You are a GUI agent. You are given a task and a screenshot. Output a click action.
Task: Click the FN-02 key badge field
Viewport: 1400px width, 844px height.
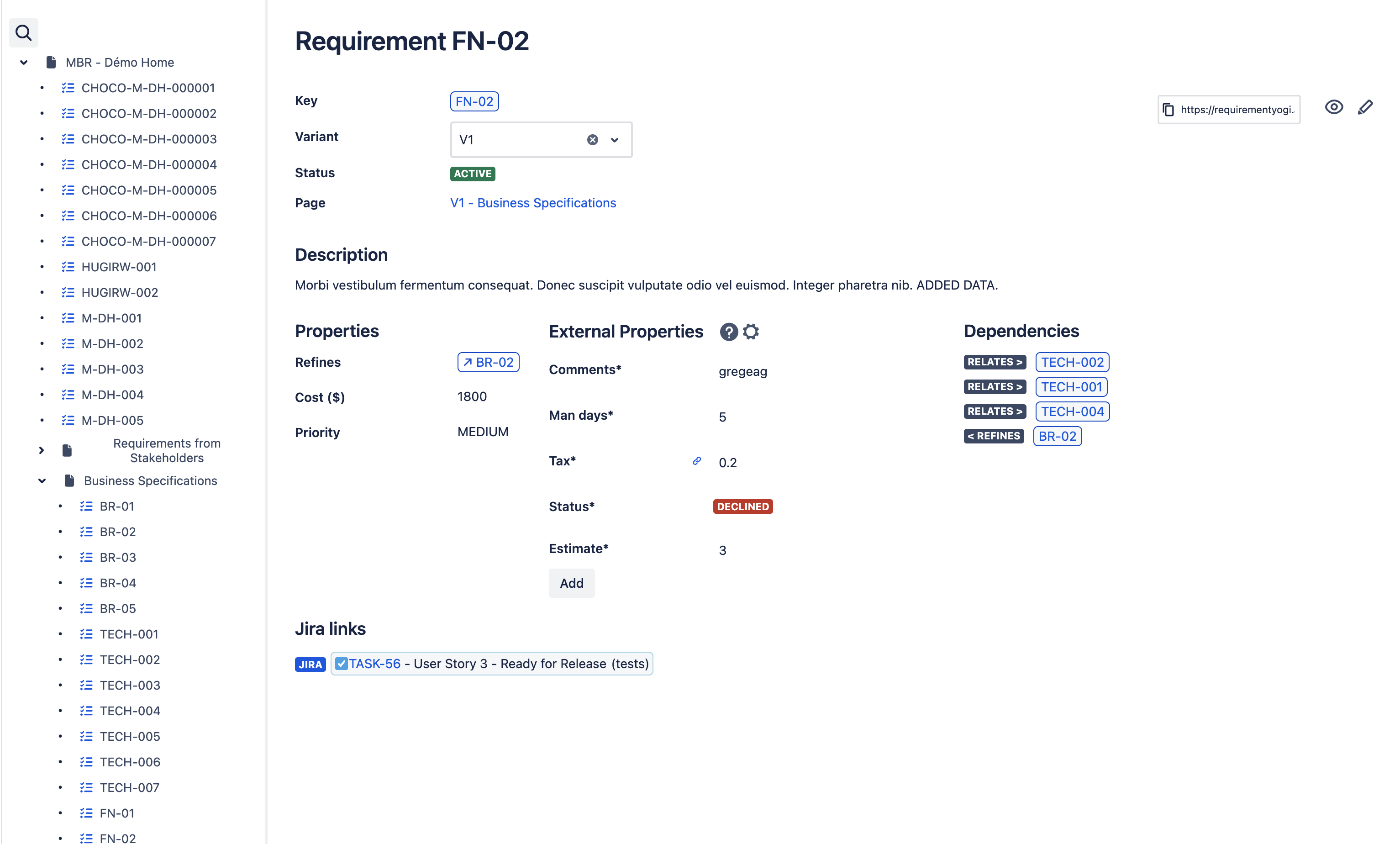coord(475,100)
